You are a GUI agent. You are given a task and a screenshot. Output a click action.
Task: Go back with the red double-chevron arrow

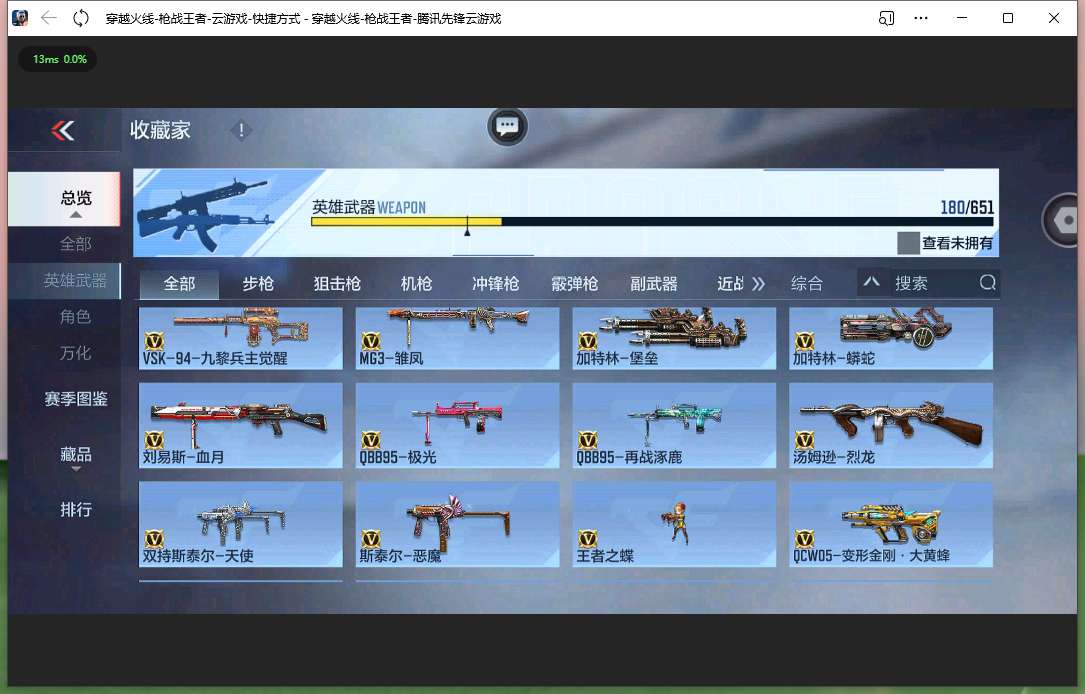[x=62, y=130]
